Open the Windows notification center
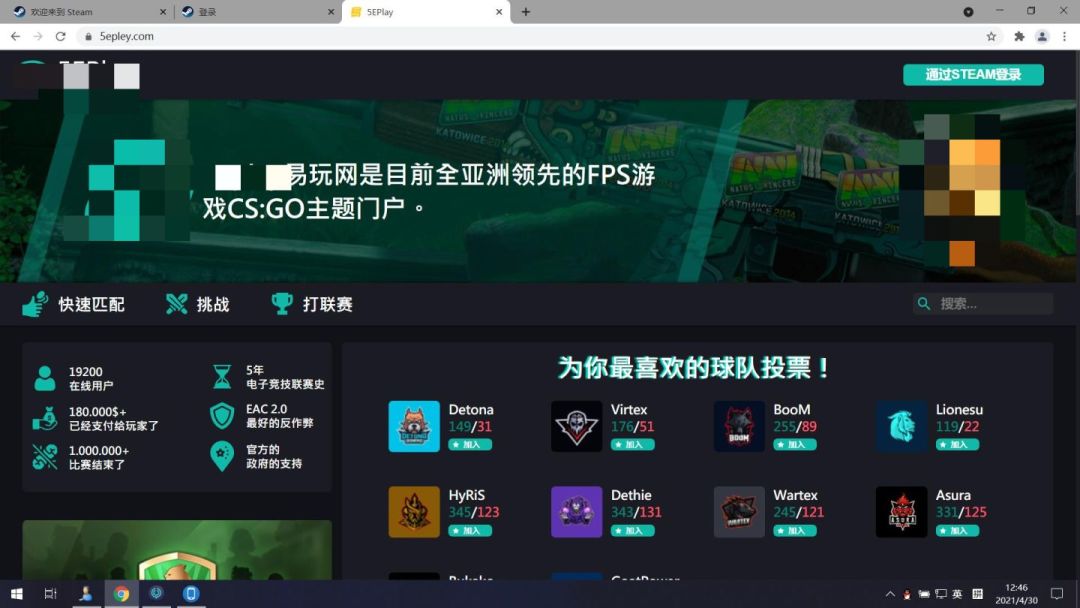This screenshot has width=1080, height=608. 1057,594
